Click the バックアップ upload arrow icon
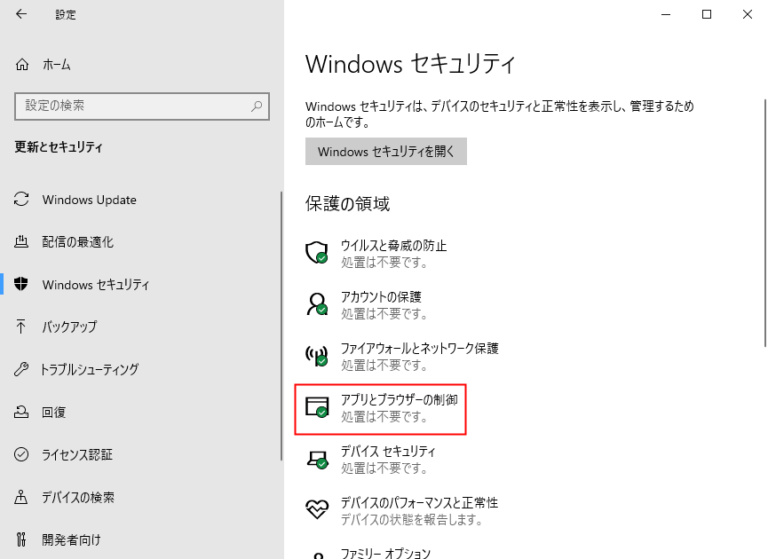This screenshot has height=559, width=768. point(21,326)
